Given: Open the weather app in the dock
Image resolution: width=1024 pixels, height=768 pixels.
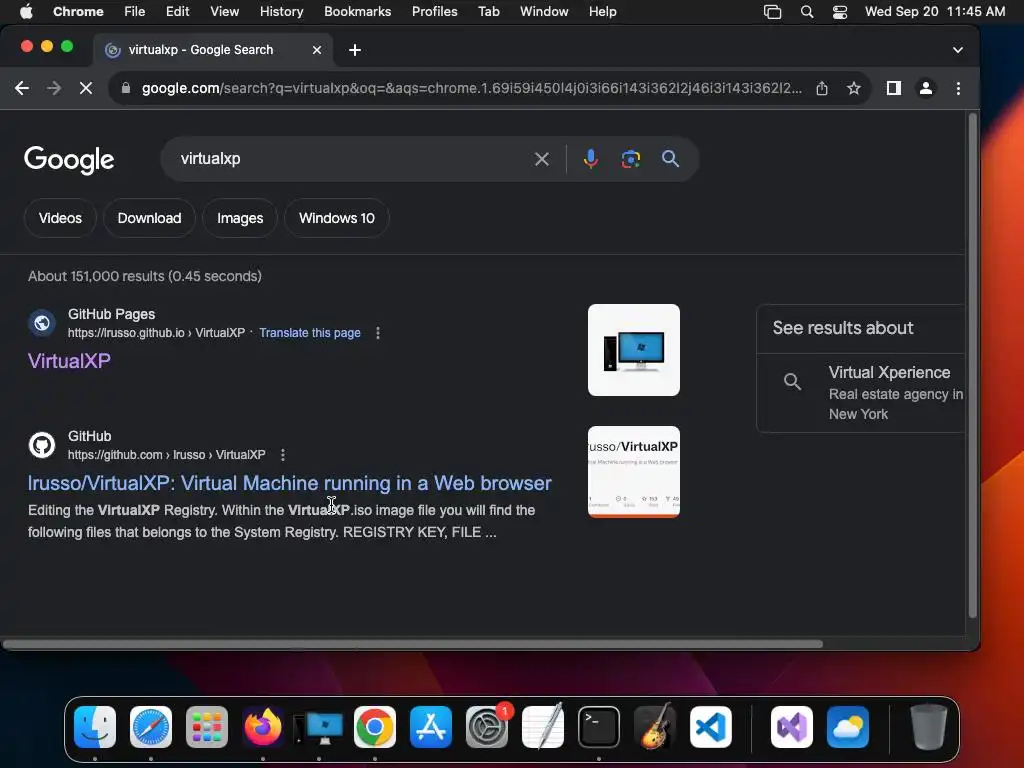Looking at the screenshot, I should click(848, 727).
